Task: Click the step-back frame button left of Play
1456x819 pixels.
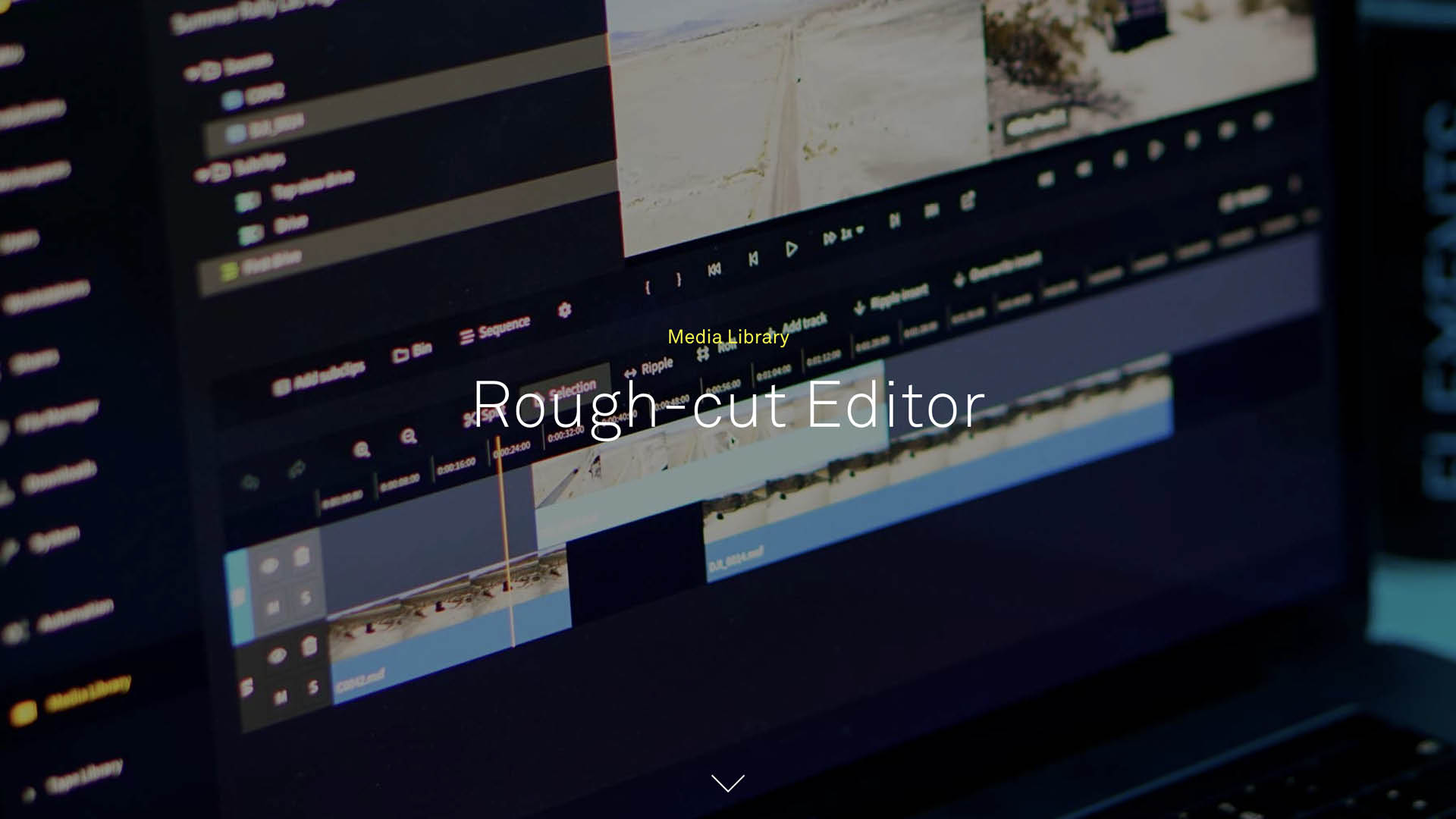Action: [753, 259]
